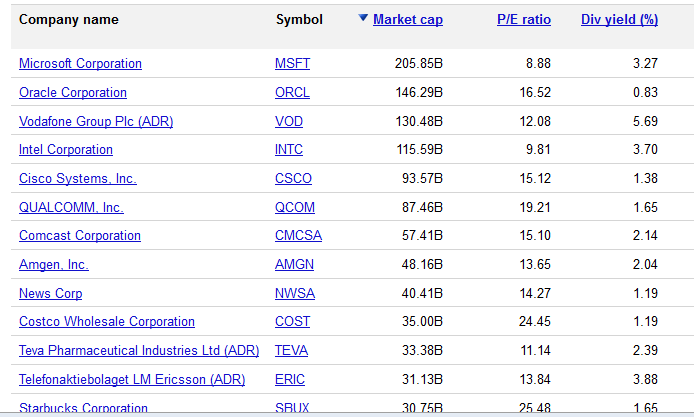This screenshot has height=417, width=694.
Task: Select QUALCOMM P/E ratio 19.21
Action: click(x=535, y=207)
